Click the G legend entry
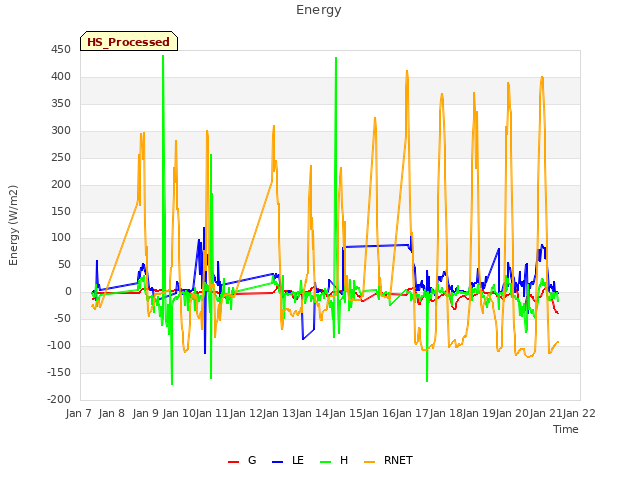This screenshot has width=640, height=480. pos(242,461)
